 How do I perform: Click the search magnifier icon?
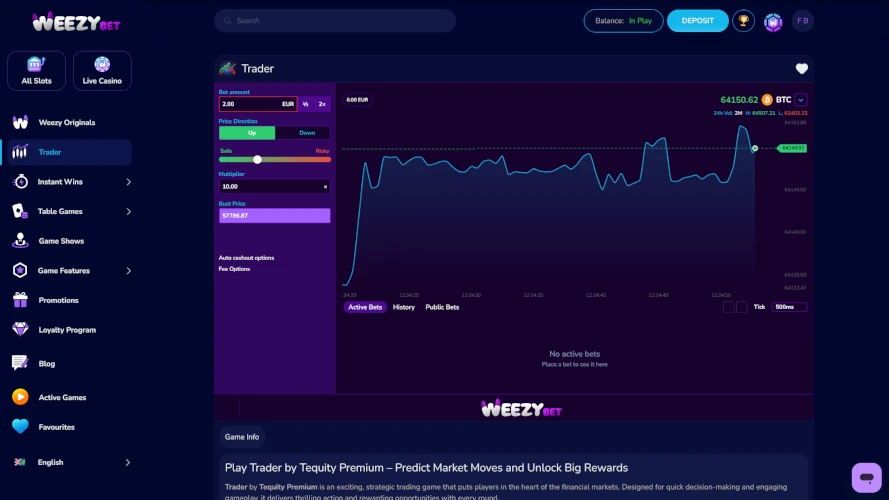click(227, 21)
